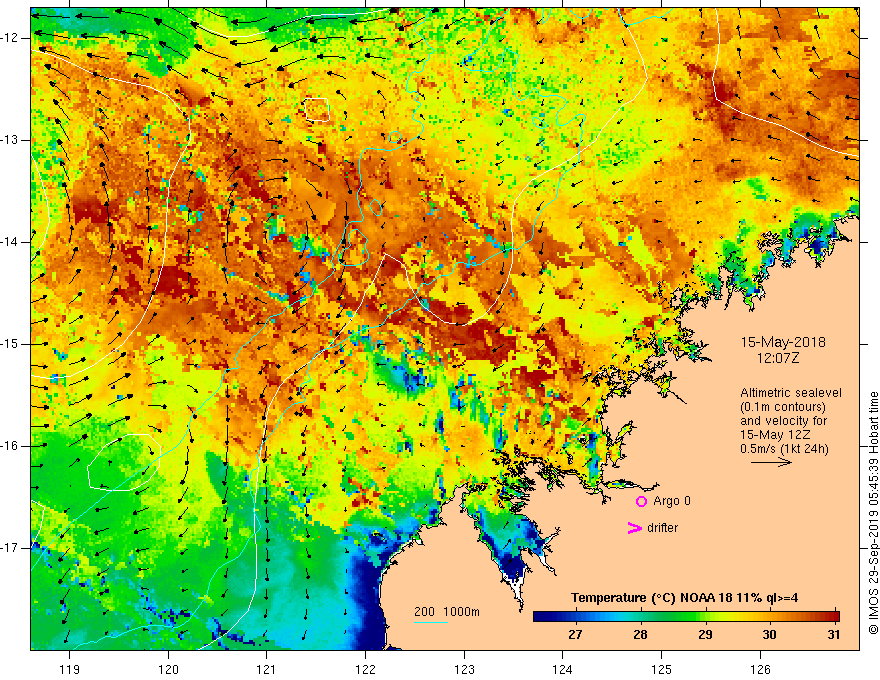The height and width of the screenshot is (680, 880).
Task: Click the 120 longitude axis label
Action: (x=168, y=669)
